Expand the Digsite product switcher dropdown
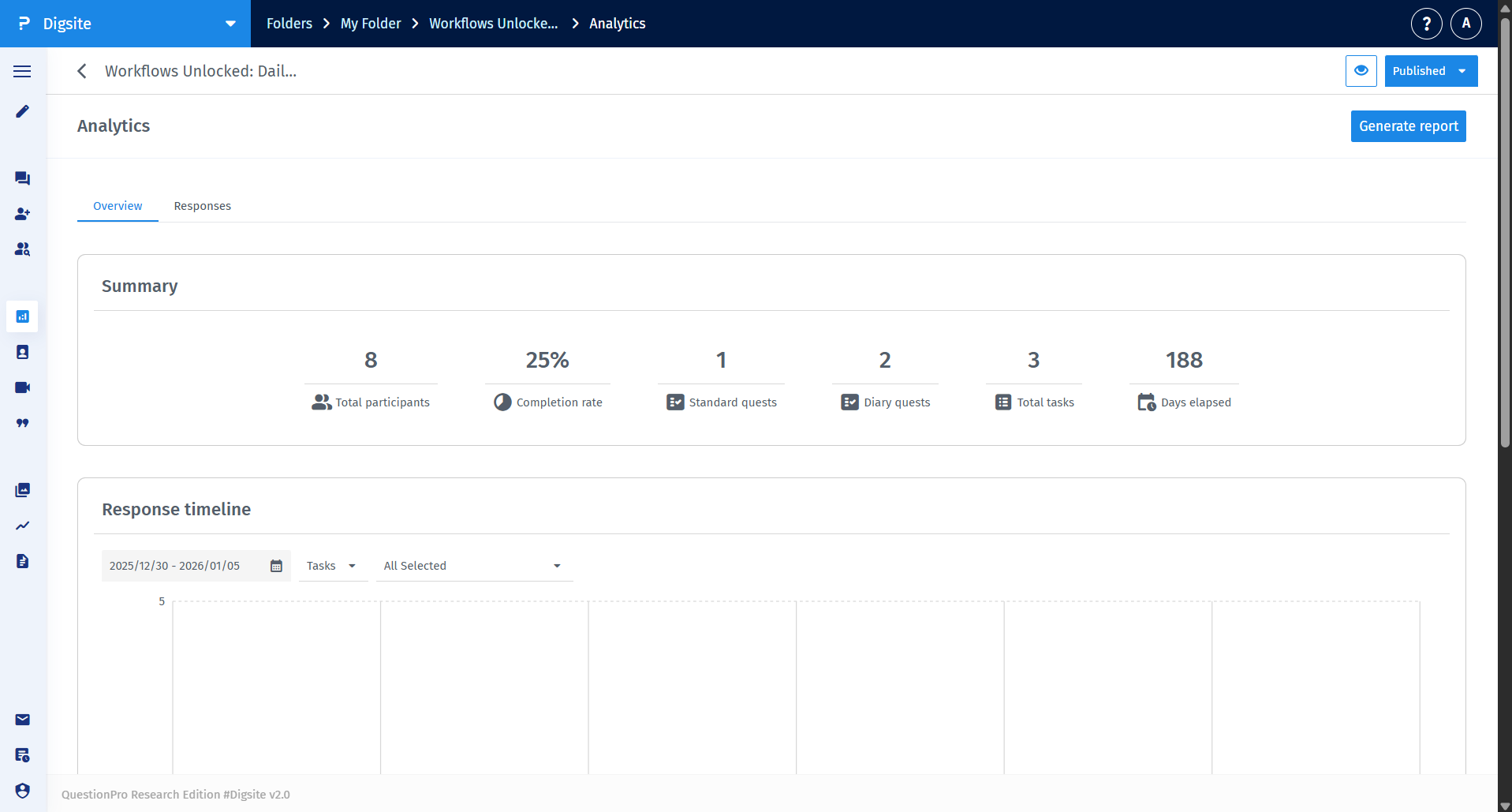This screenshot has height=812, width=1512. pos(230,24)
